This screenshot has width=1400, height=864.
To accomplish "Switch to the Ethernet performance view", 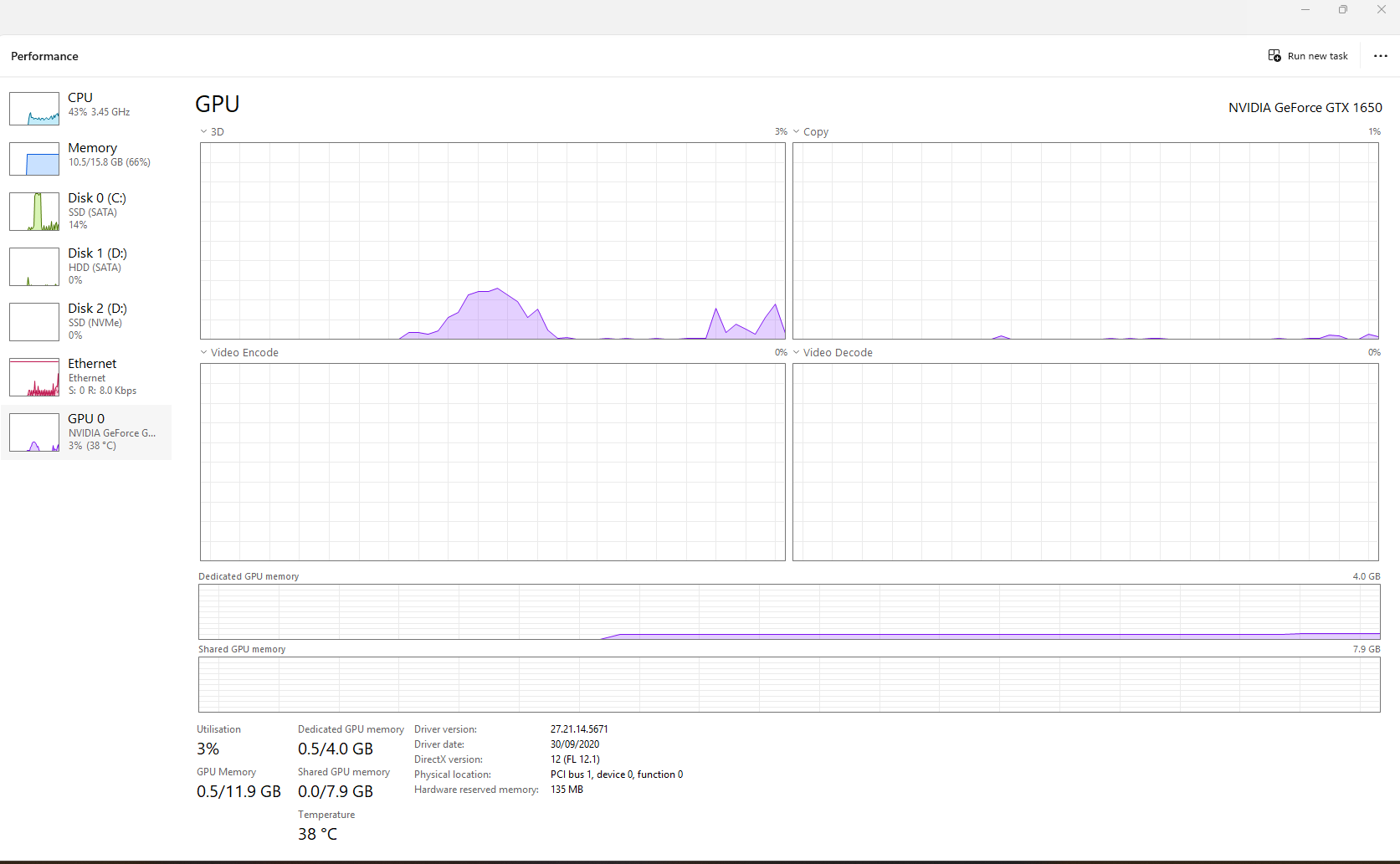I will pos(87,376).
